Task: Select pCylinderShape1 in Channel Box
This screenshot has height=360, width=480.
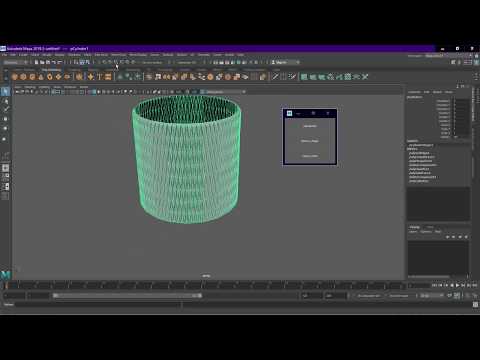Action: pyautogui.click(x=421, y=145)
